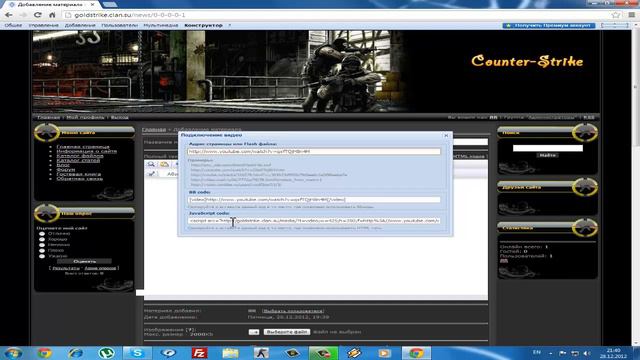Open FileZilla from taskbar
This screenshot has height=360, width=640.
[199, 353]
